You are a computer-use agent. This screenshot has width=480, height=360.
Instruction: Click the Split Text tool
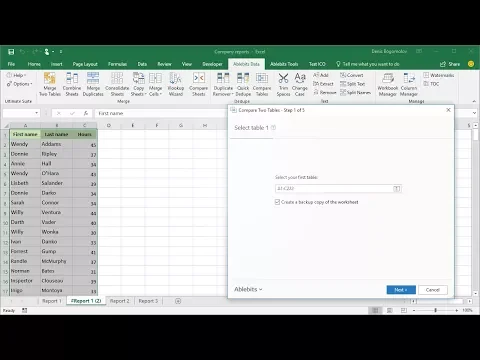[352, 84]
